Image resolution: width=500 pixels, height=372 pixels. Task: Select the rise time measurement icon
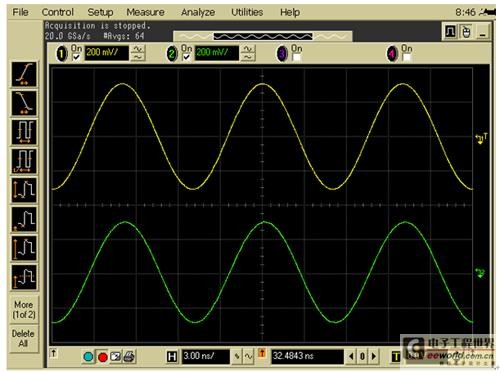[24, 74]
